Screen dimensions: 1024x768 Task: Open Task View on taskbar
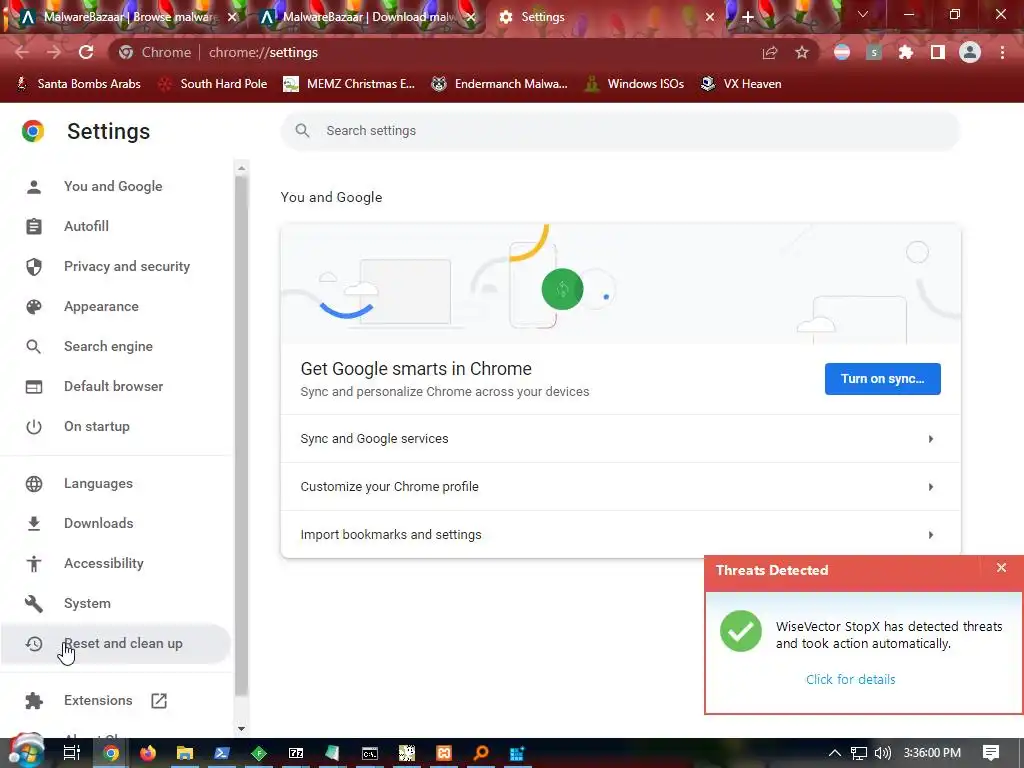pos(72,753)
